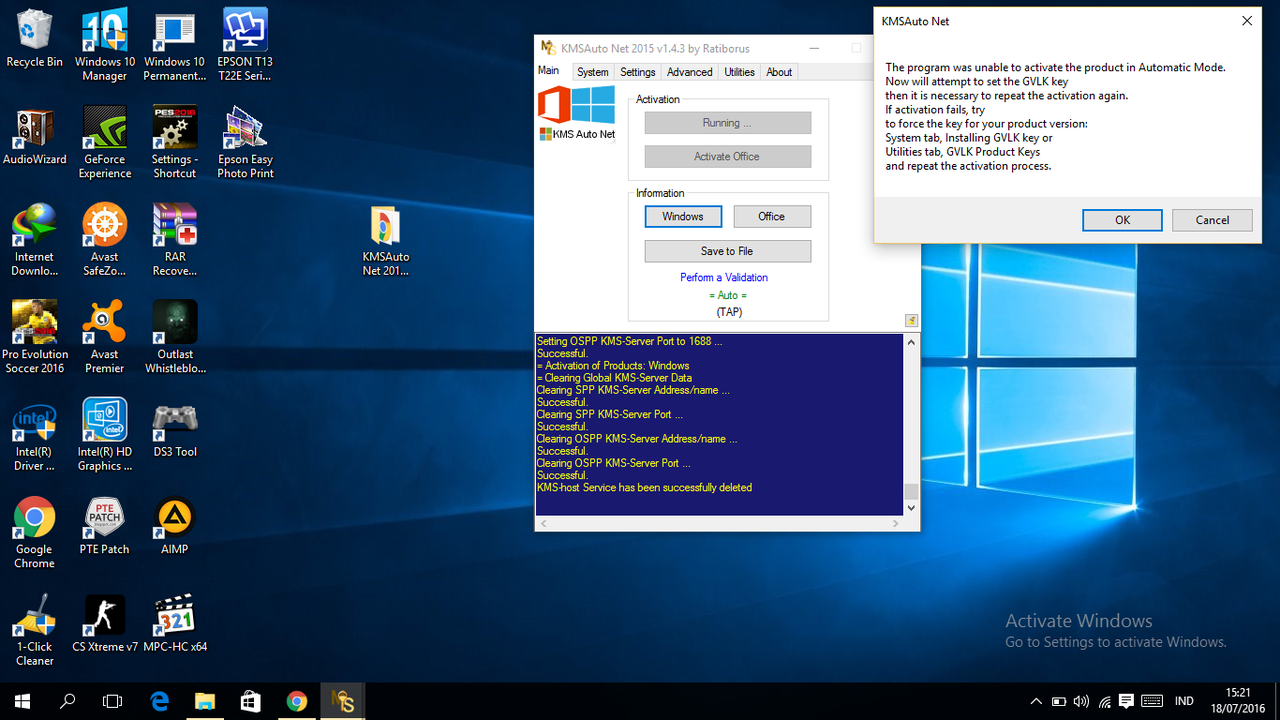
Task: Open File Explorer from taskbar
Action: coord(205,702)
